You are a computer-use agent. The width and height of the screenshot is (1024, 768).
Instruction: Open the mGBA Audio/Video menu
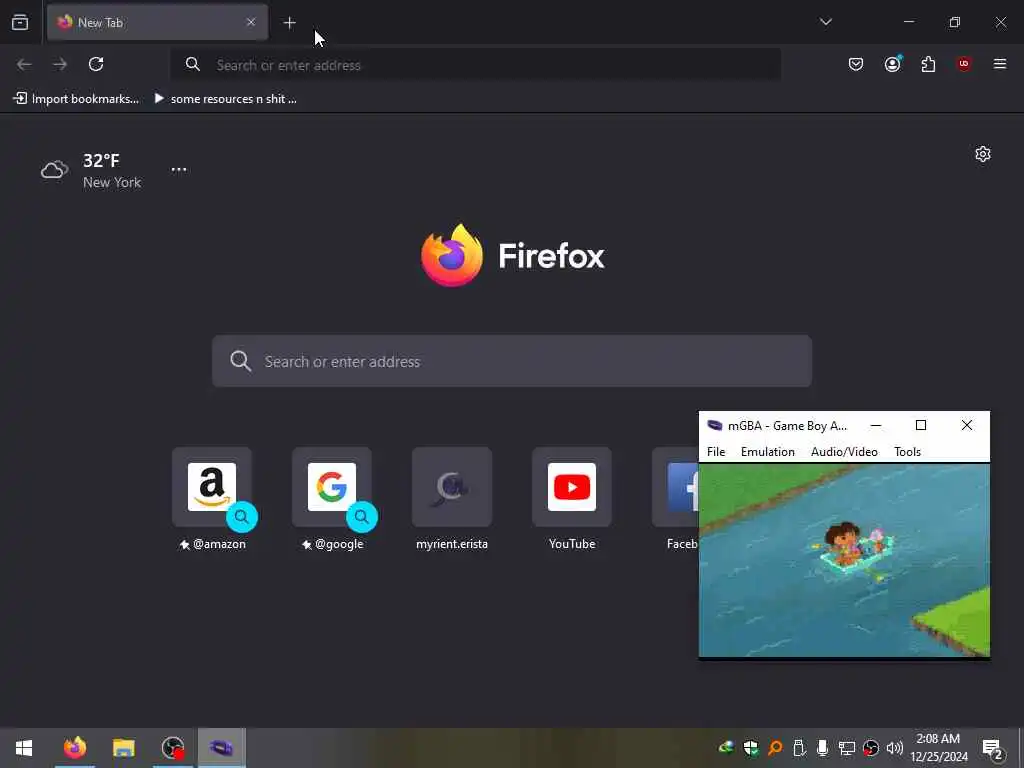pyautogui.click(x=844, y=452)
